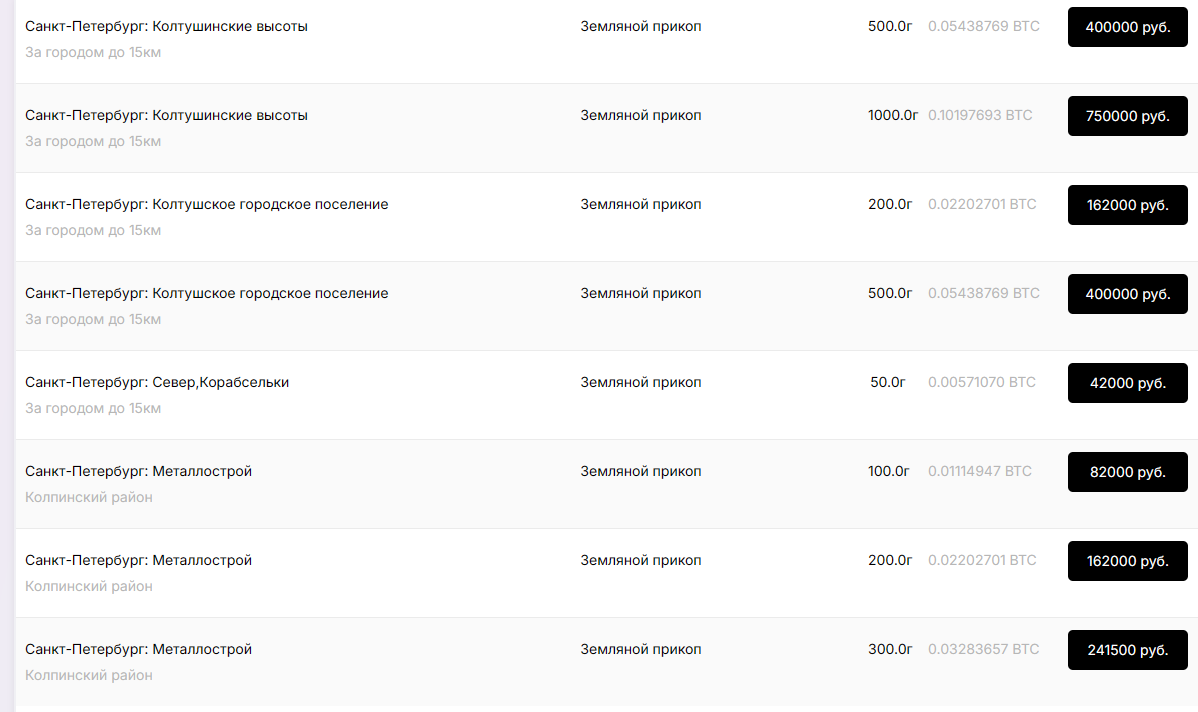Select the 241500 руб. price button

pyautogui.click(x=1127, y=650)
